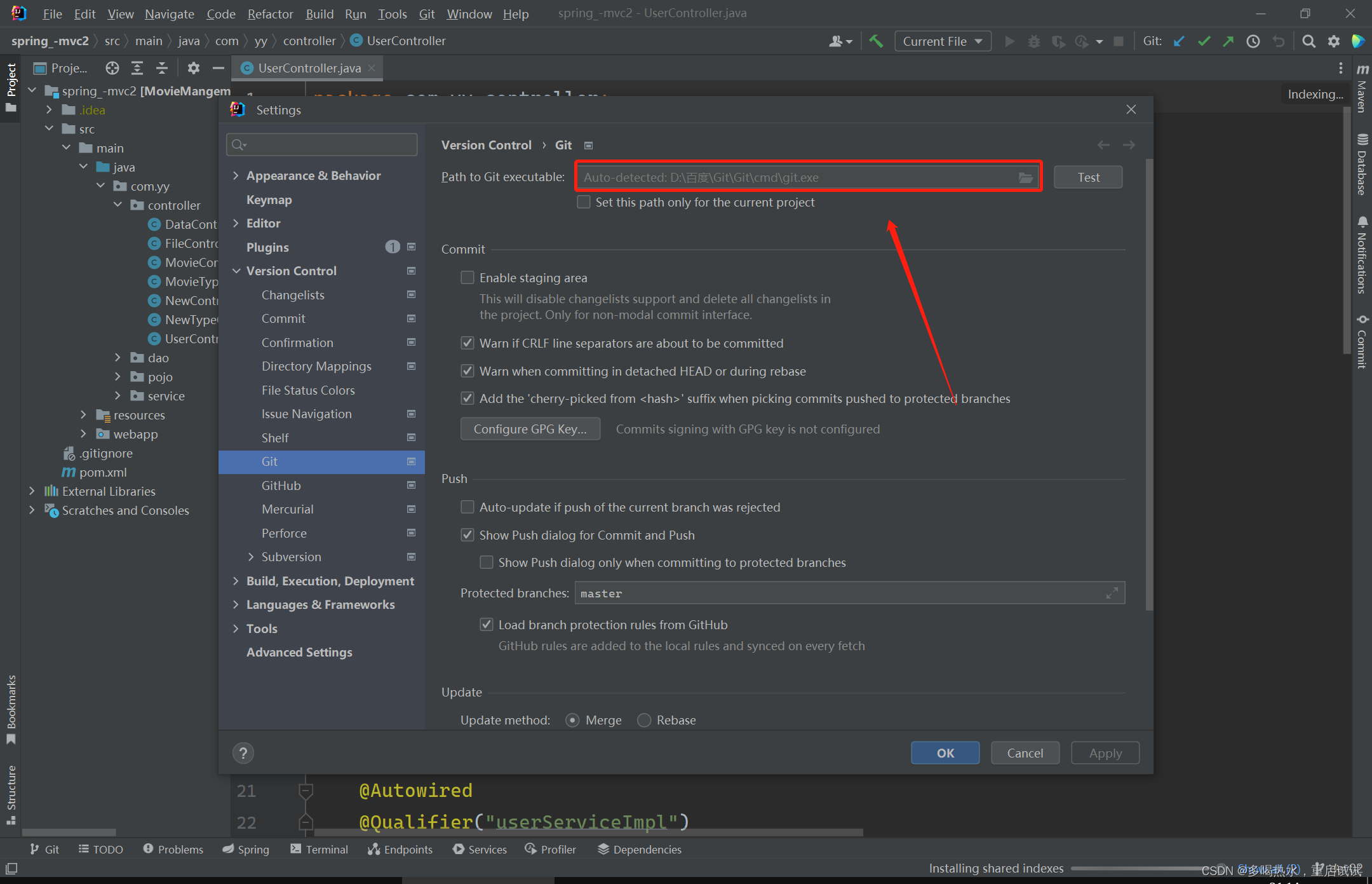Open the Problems tool window tab
The image size is (1372, 884).
tap(173, 850)
